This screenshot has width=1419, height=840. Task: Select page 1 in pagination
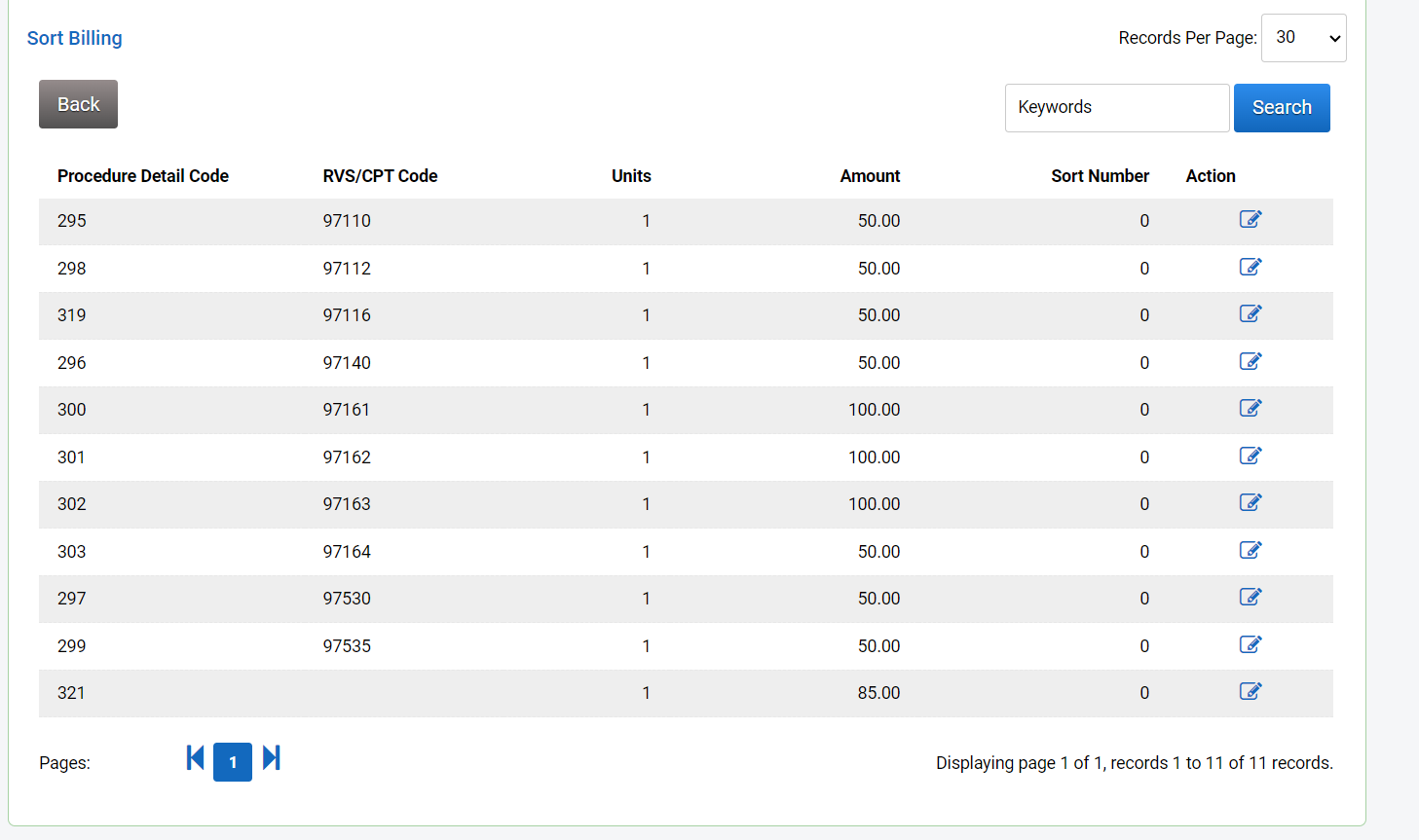233,762
